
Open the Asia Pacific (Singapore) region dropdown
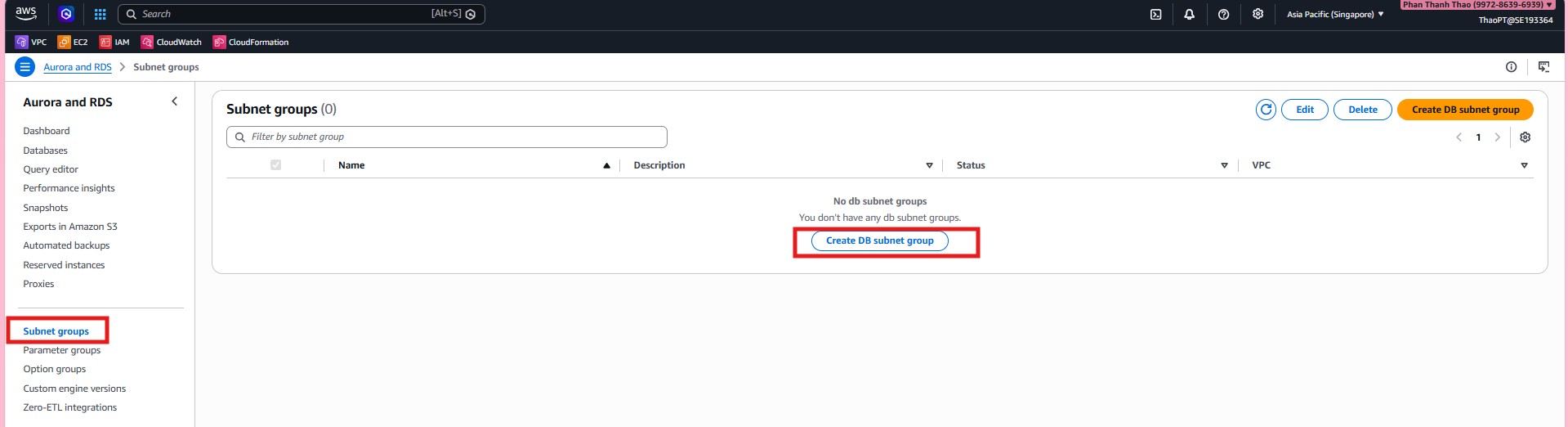click(1335, 14)
